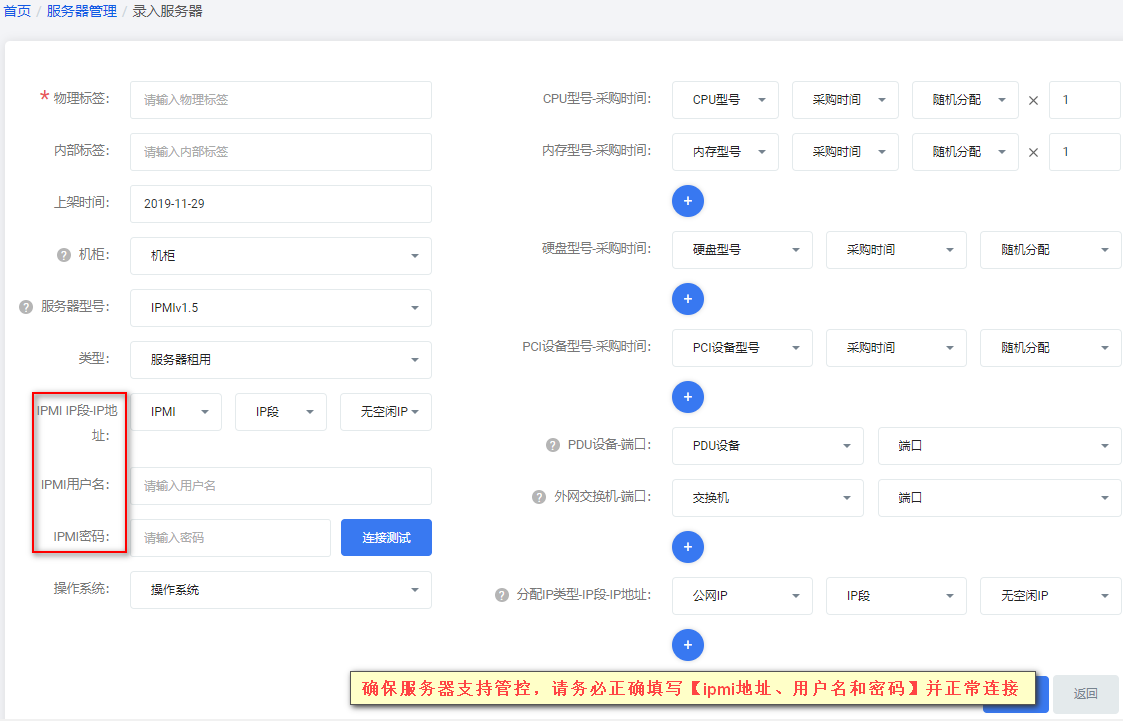Click the plus button below 分配IP类型 row
The image size is (1123, 721).
coord(688,645)
